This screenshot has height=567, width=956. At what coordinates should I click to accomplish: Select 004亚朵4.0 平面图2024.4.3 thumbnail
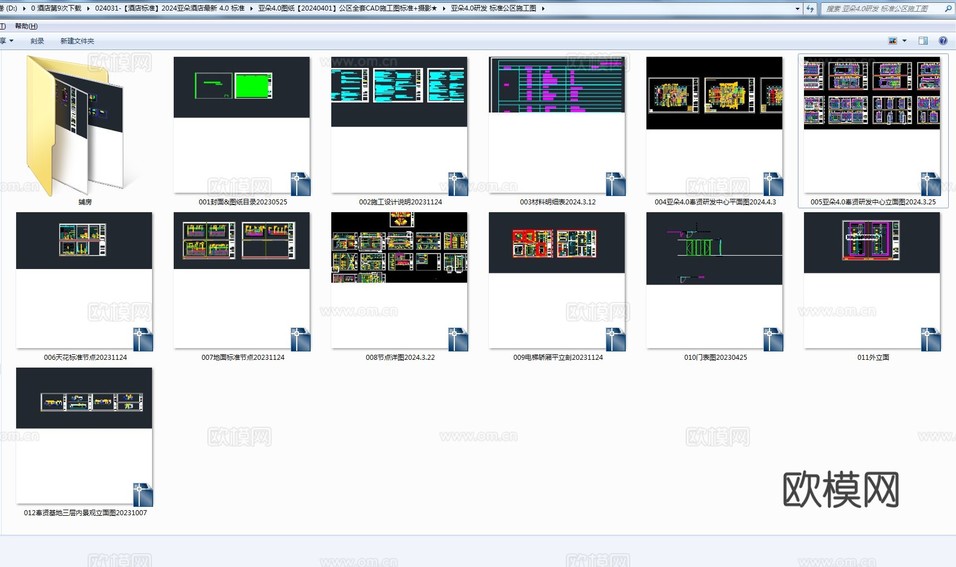tap(715, 125)
